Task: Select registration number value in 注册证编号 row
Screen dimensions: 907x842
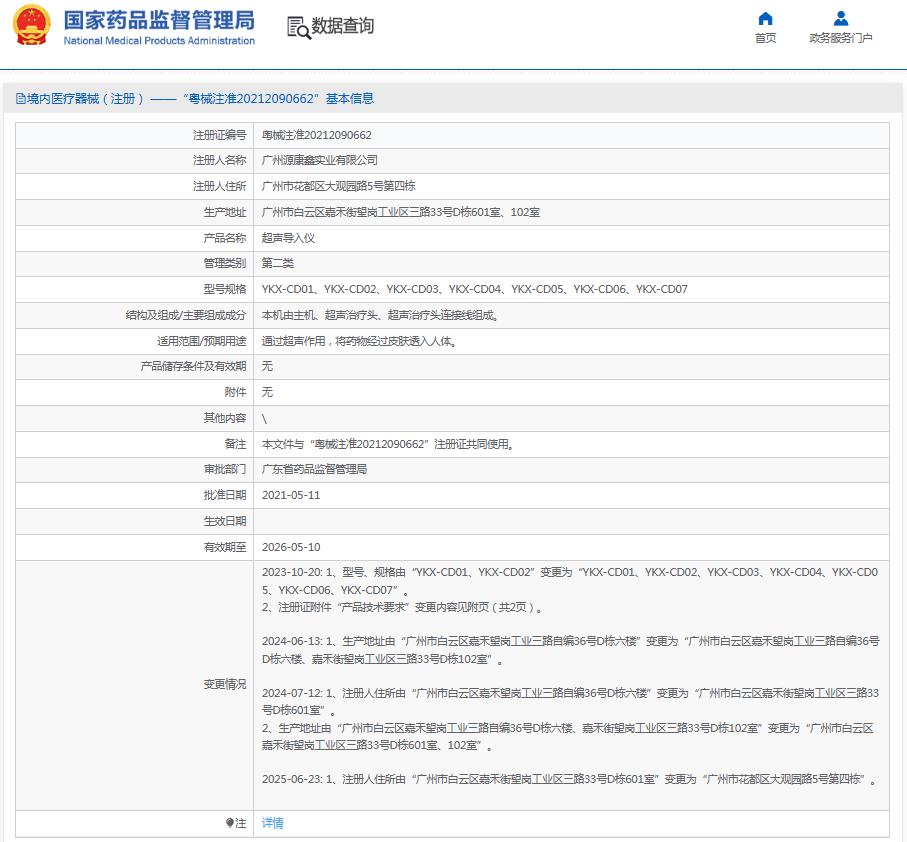Action: tap(316, 135)
